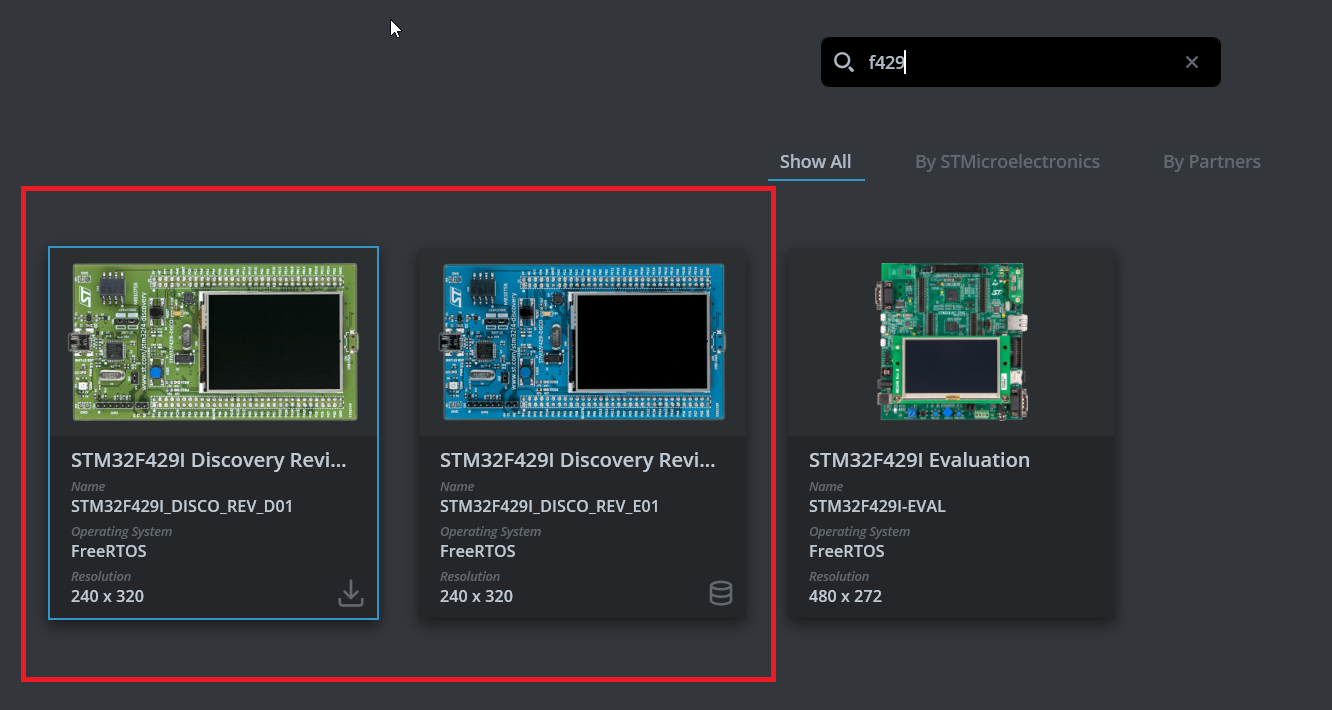This screenshot has width=1332, height=710.
Task: Select the STM32F429I Evaluation board image
Action: pyautogui.click(x=951, y=340)
